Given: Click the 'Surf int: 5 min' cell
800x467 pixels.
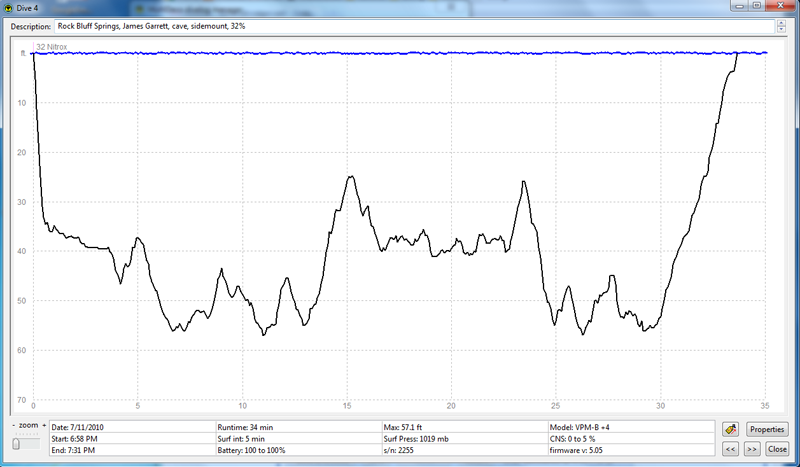Looking at the screenshot, I should click(x=299, y=438).
